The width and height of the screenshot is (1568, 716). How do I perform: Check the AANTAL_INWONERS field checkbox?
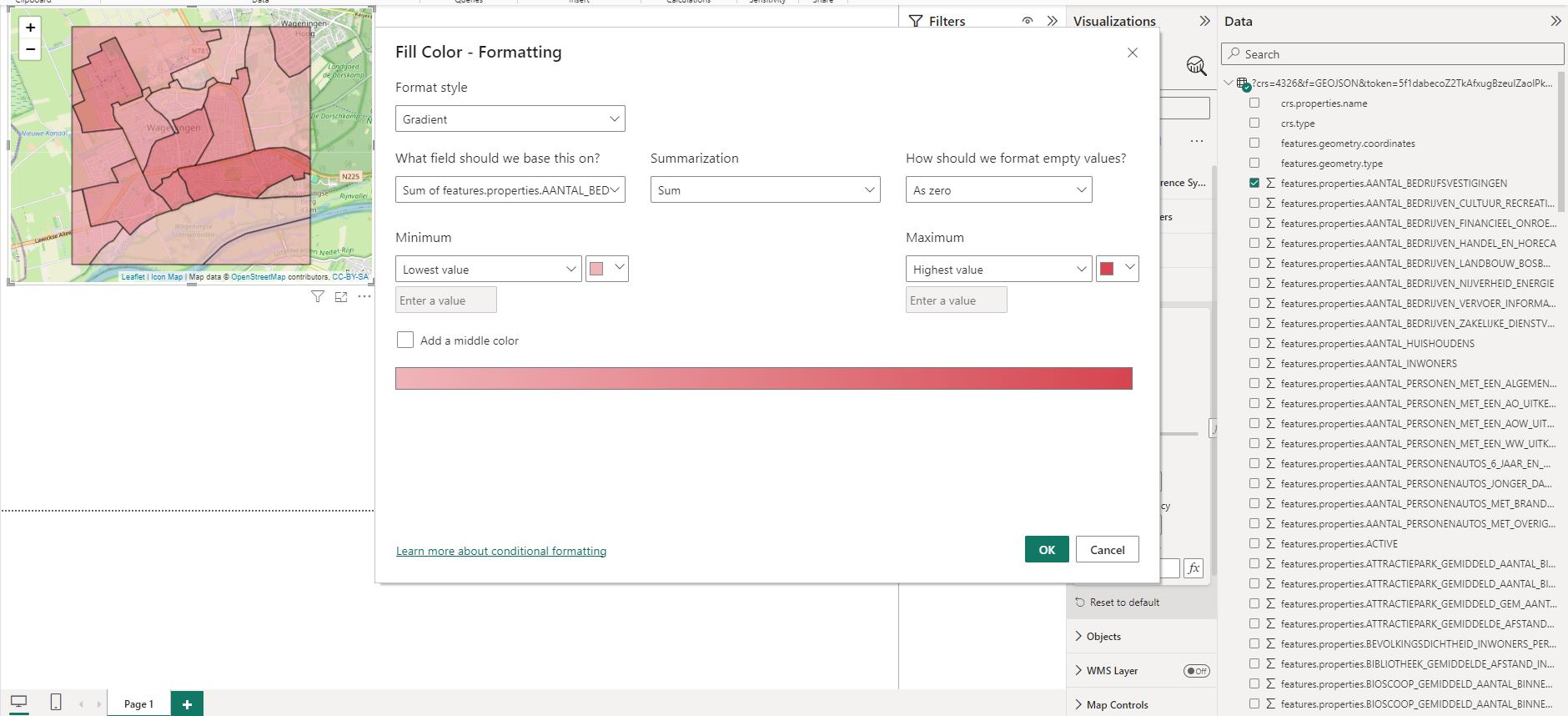coord(1254,363)
